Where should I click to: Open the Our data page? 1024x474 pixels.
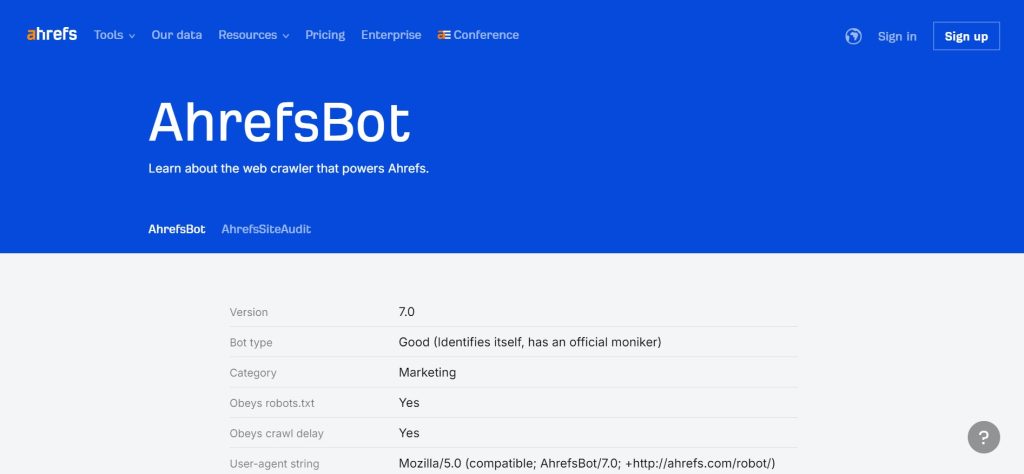(176, 35)
